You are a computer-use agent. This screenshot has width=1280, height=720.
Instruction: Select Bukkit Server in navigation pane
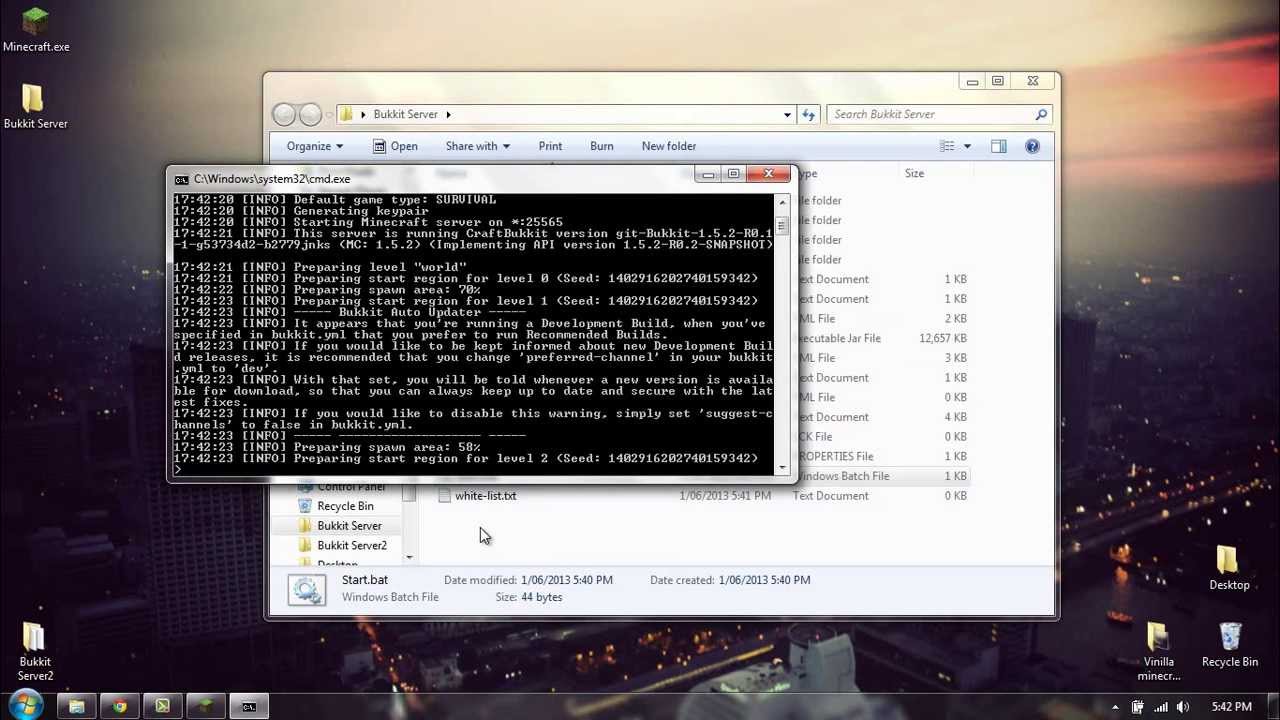[349, 526]
